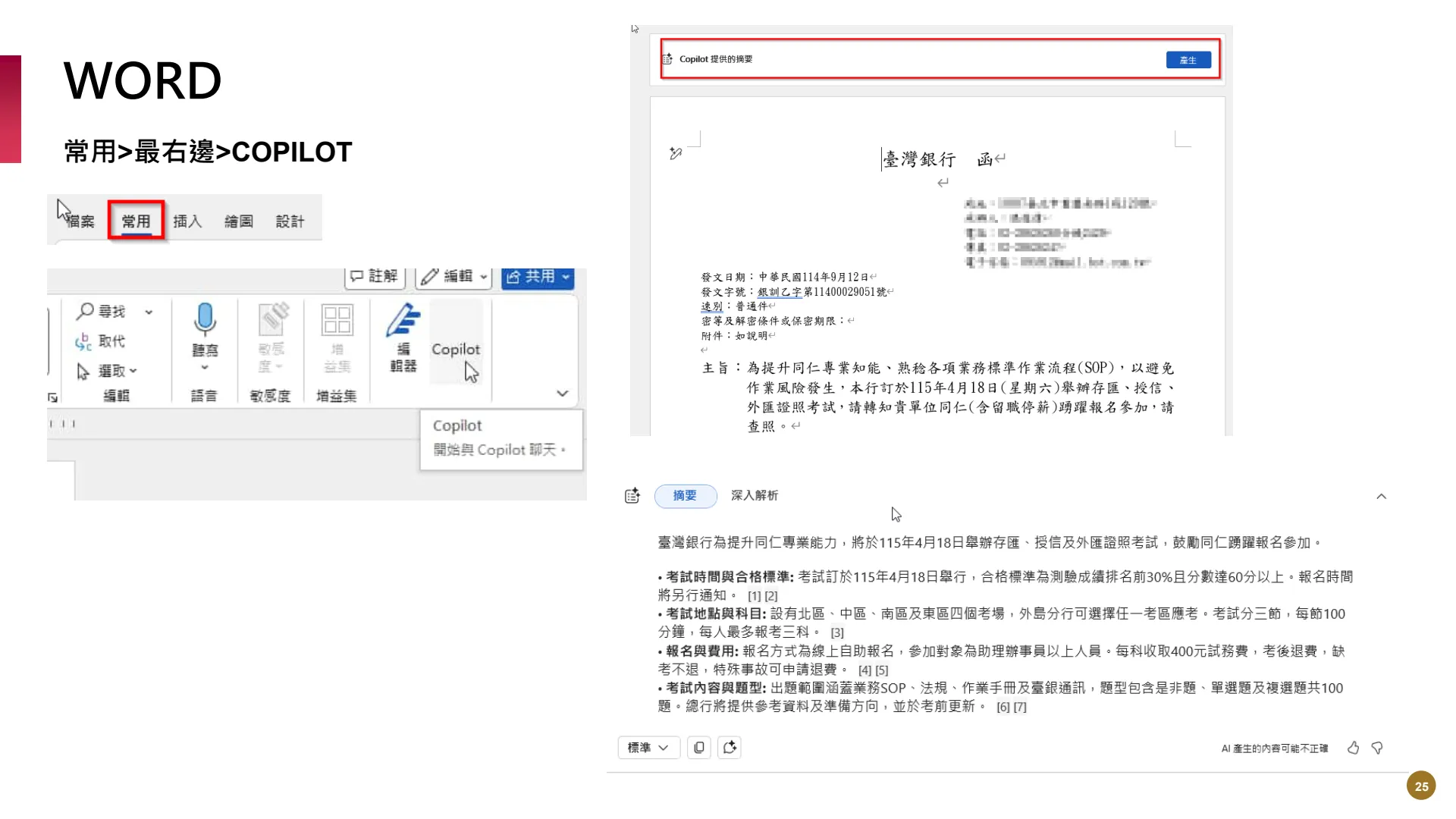
Task: Click the 取代 replace icon
Action: (83, 341)
